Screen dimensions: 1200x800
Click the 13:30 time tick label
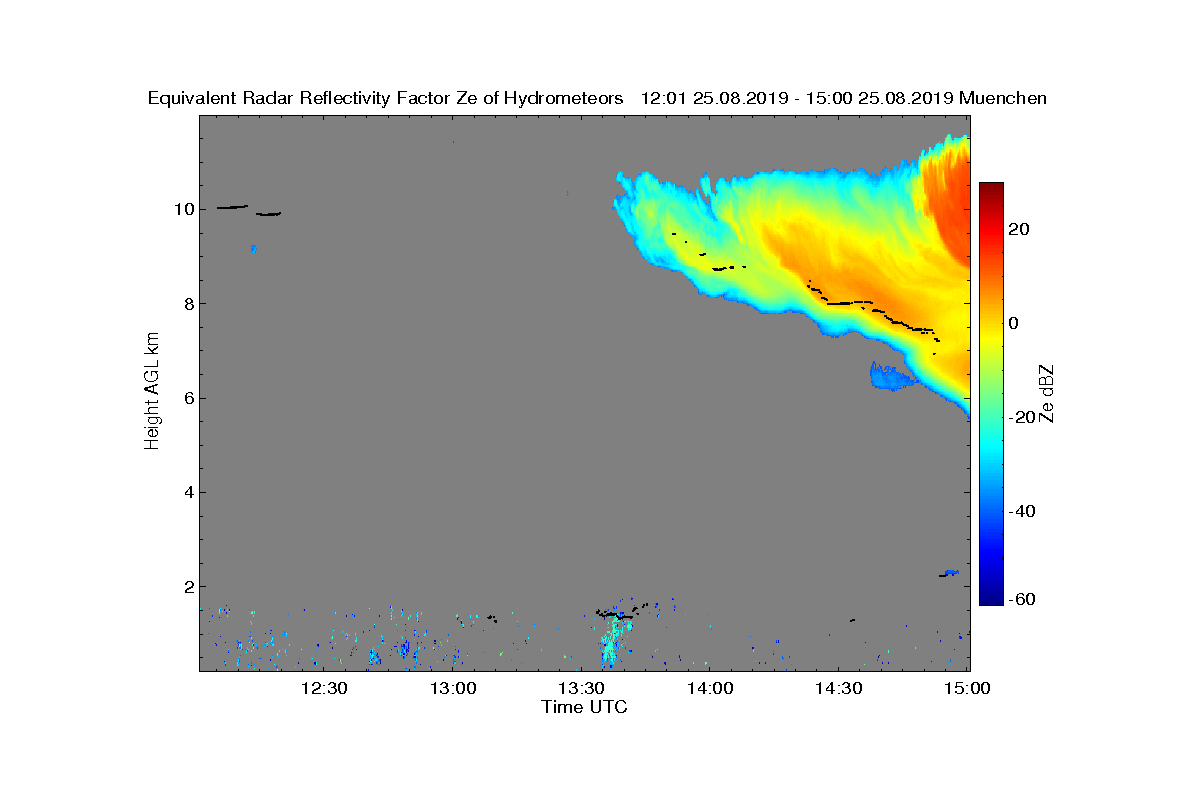pos(581,689)
